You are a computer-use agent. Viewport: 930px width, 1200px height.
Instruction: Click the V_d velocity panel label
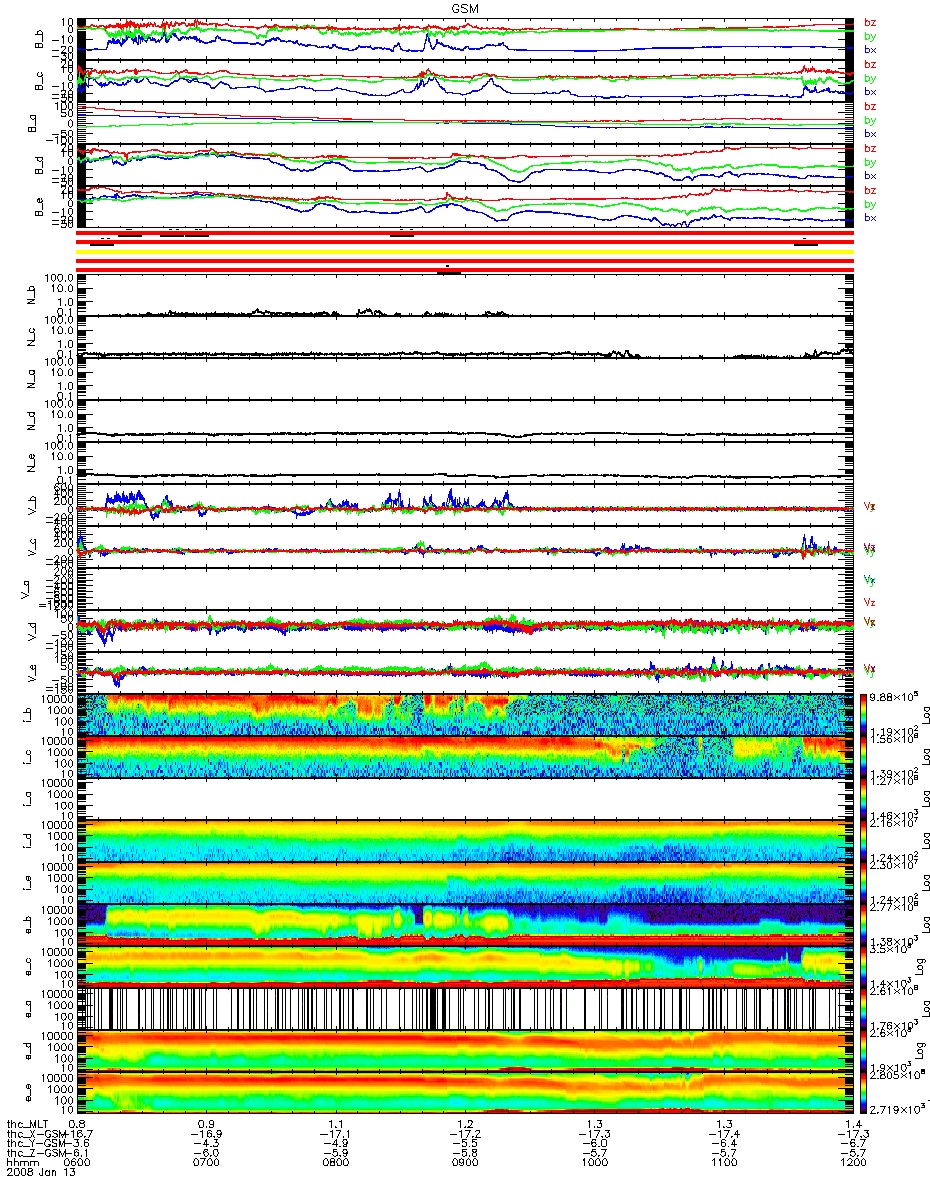click(x=31, y=633)
